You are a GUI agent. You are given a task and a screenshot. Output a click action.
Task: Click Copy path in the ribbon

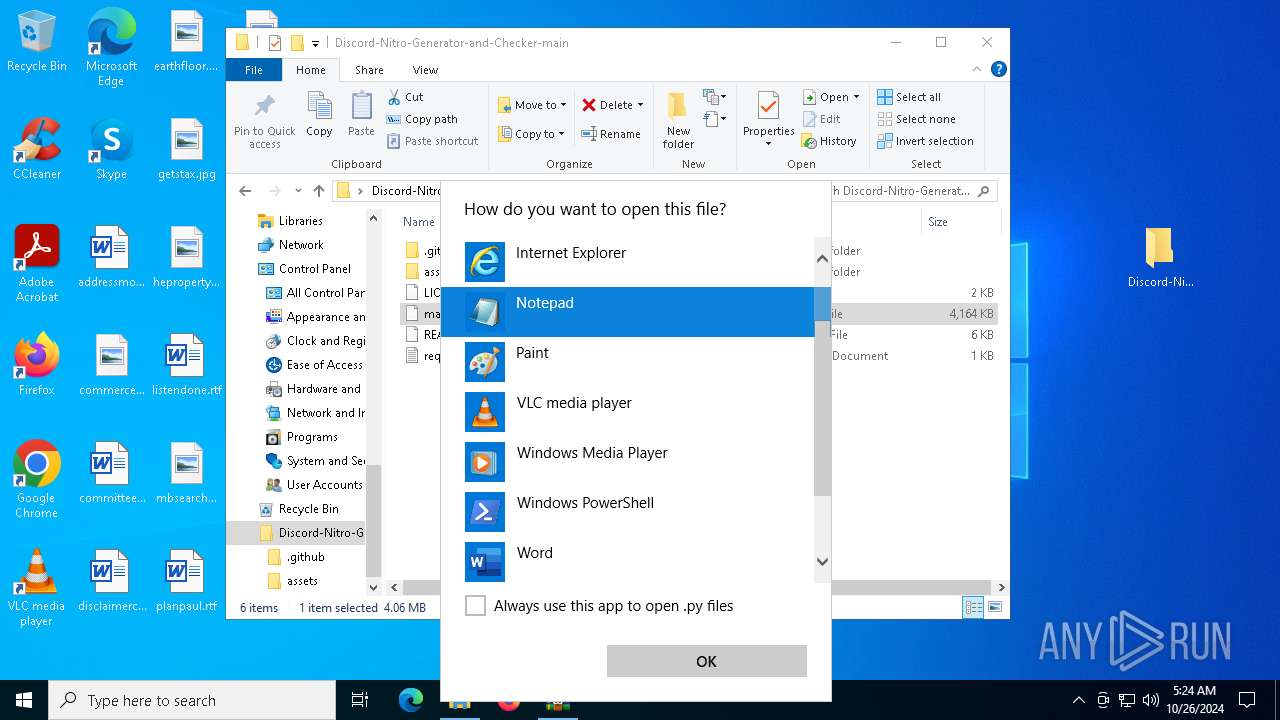(x=422, y=119)
